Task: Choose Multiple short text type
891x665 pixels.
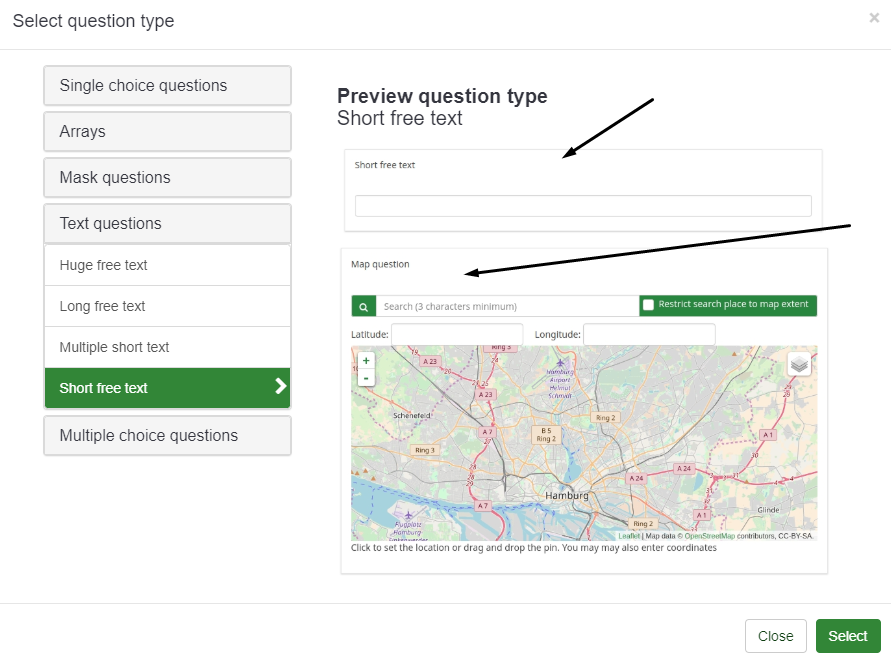Action: point(167,347)
